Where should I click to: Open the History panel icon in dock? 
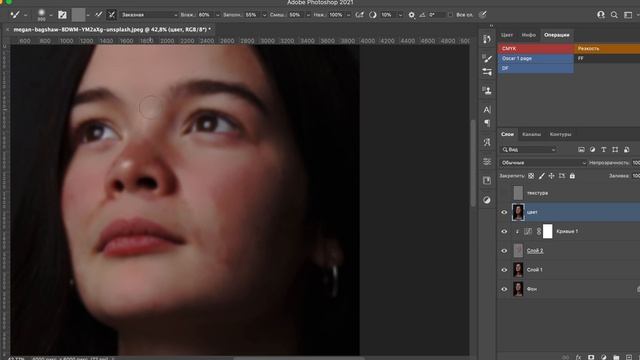point(487,39)
